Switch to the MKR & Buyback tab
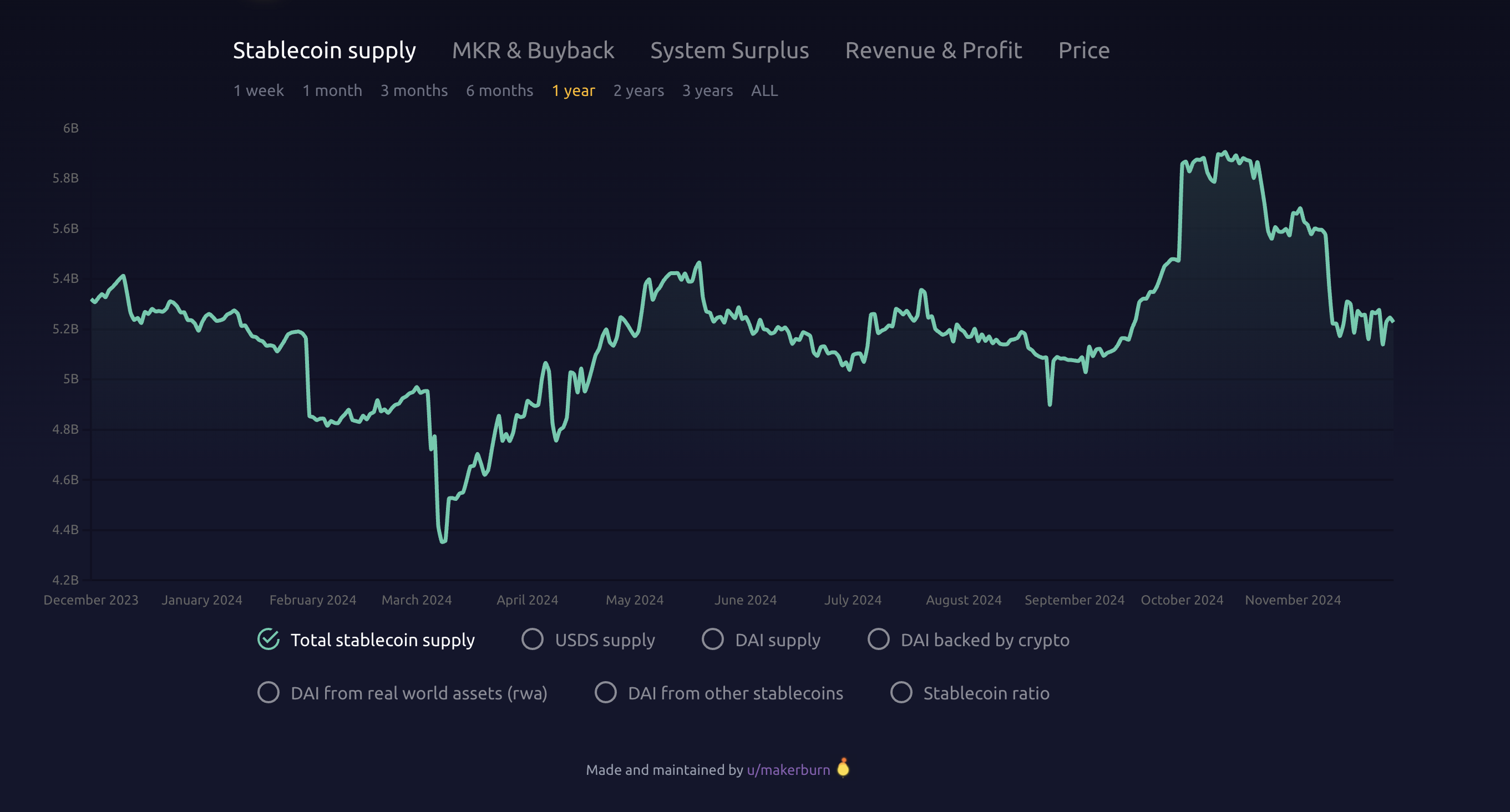Viewport: 1510px width, 812px height. [533, 50]
